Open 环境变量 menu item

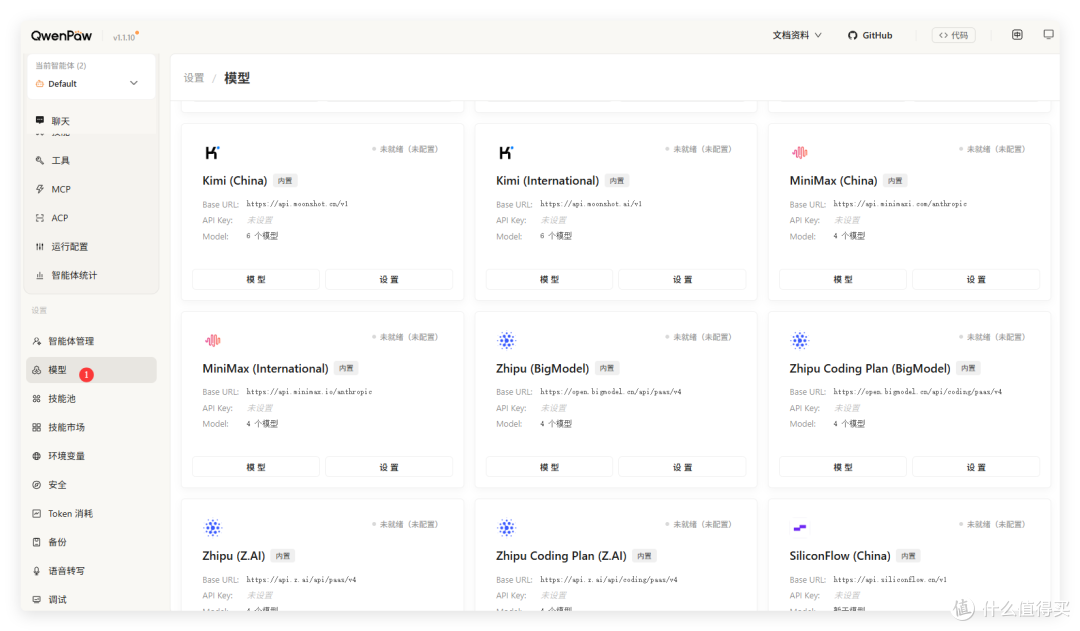pyautogui.click(x=66, y=456)
